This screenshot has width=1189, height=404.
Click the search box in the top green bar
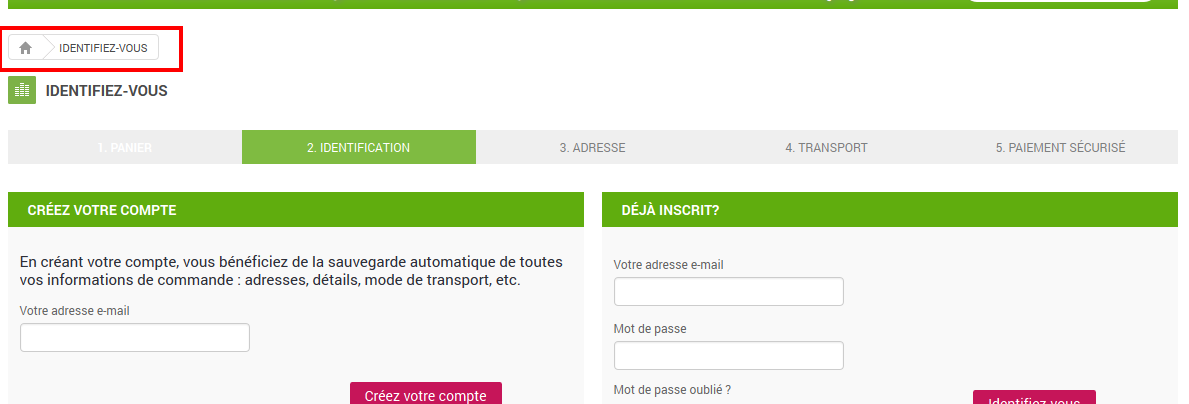[1060, 1]
